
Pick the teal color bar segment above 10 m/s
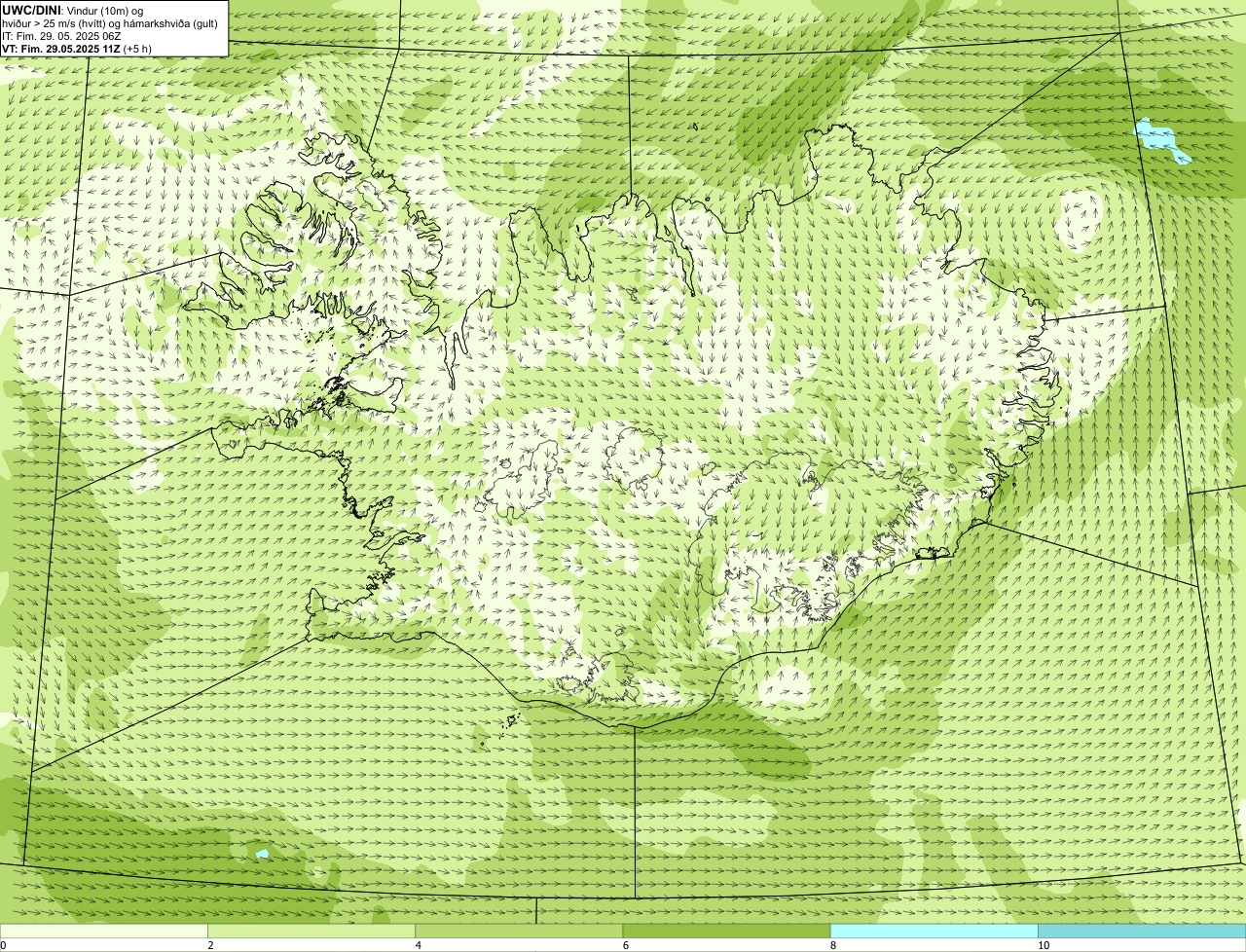1142,932
